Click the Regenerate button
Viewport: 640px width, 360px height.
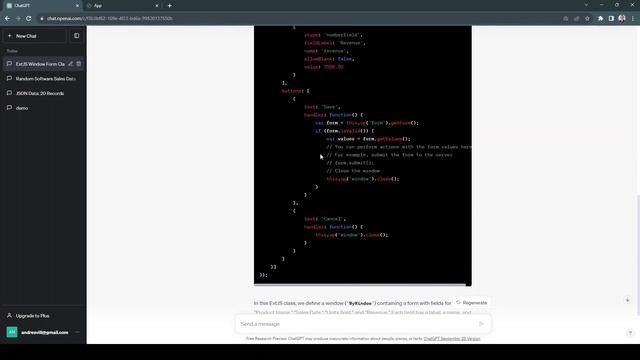(x=472, y=303)
